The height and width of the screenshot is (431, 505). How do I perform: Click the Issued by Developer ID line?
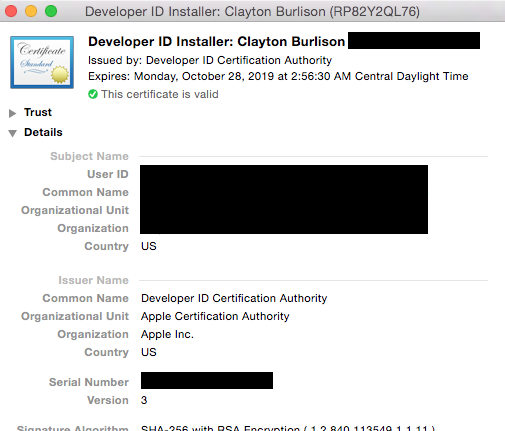pyautogui.click(x=210, y=60)
